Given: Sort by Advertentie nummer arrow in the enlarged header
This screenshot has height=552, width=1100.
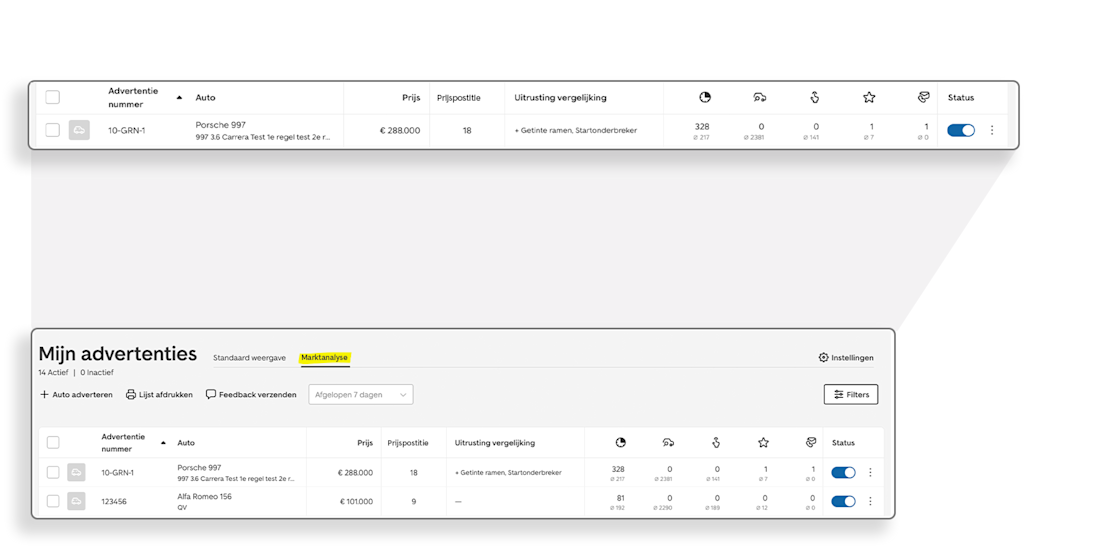Looking at the screenshot, I should (x=179, y=98).
